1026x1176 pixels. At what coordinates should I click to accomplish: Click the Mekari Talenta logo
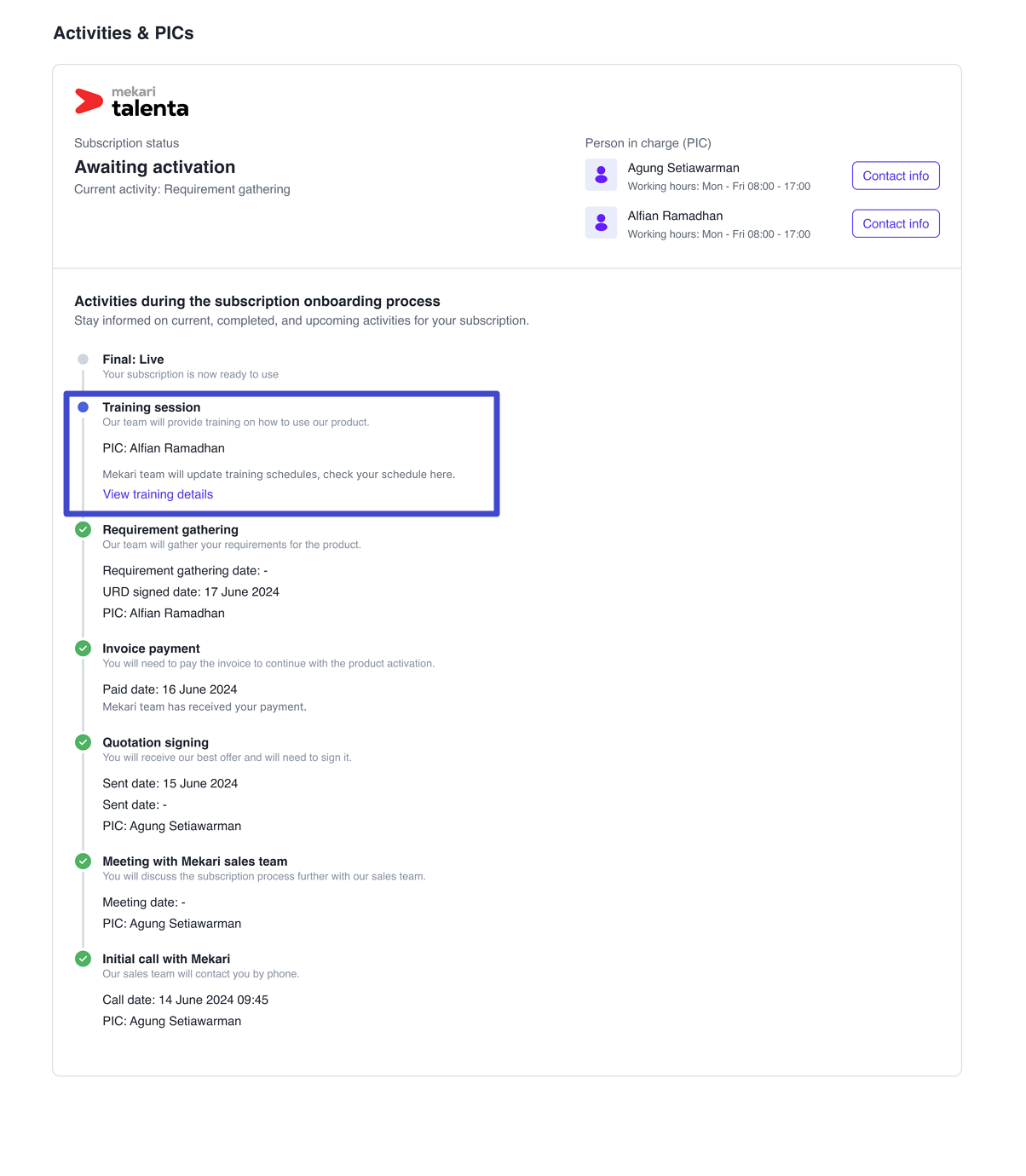click(x=132, y=101)
